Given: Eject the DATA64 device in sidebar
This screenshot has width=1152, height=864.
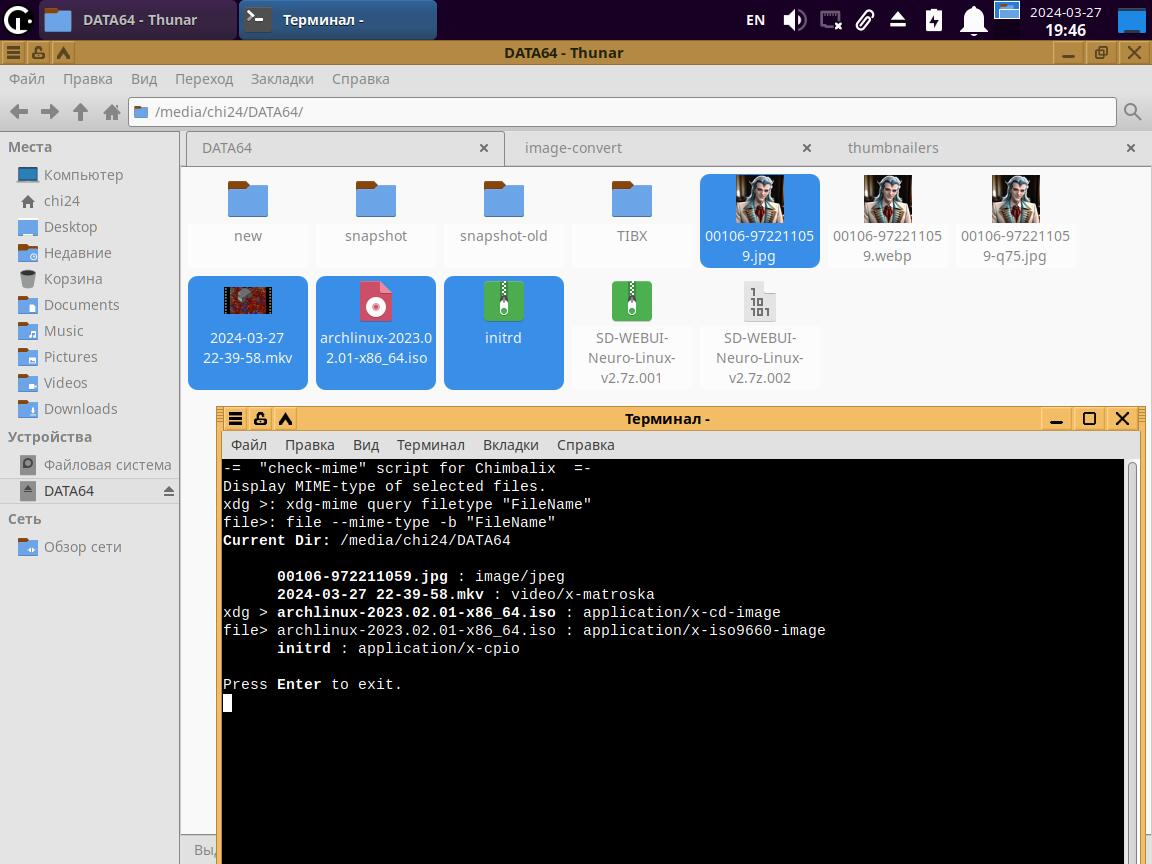Looking at the screenshot, I should tap(168, 491).
